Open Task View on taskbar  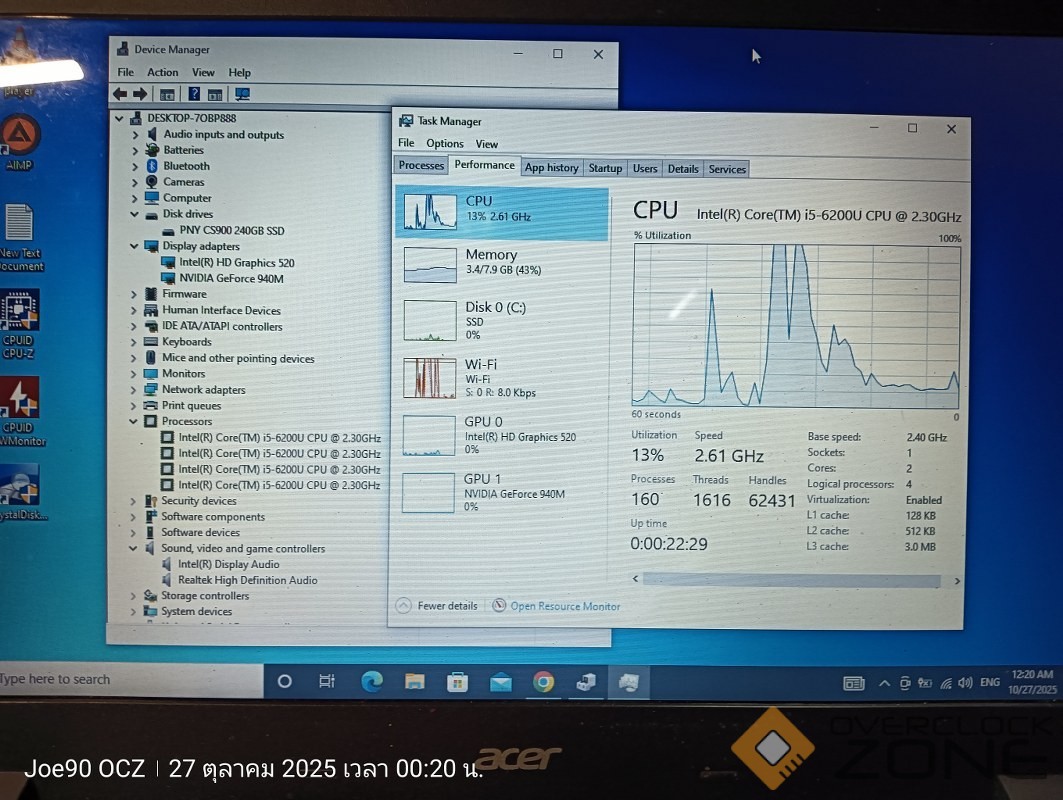(x=327, y=681)
